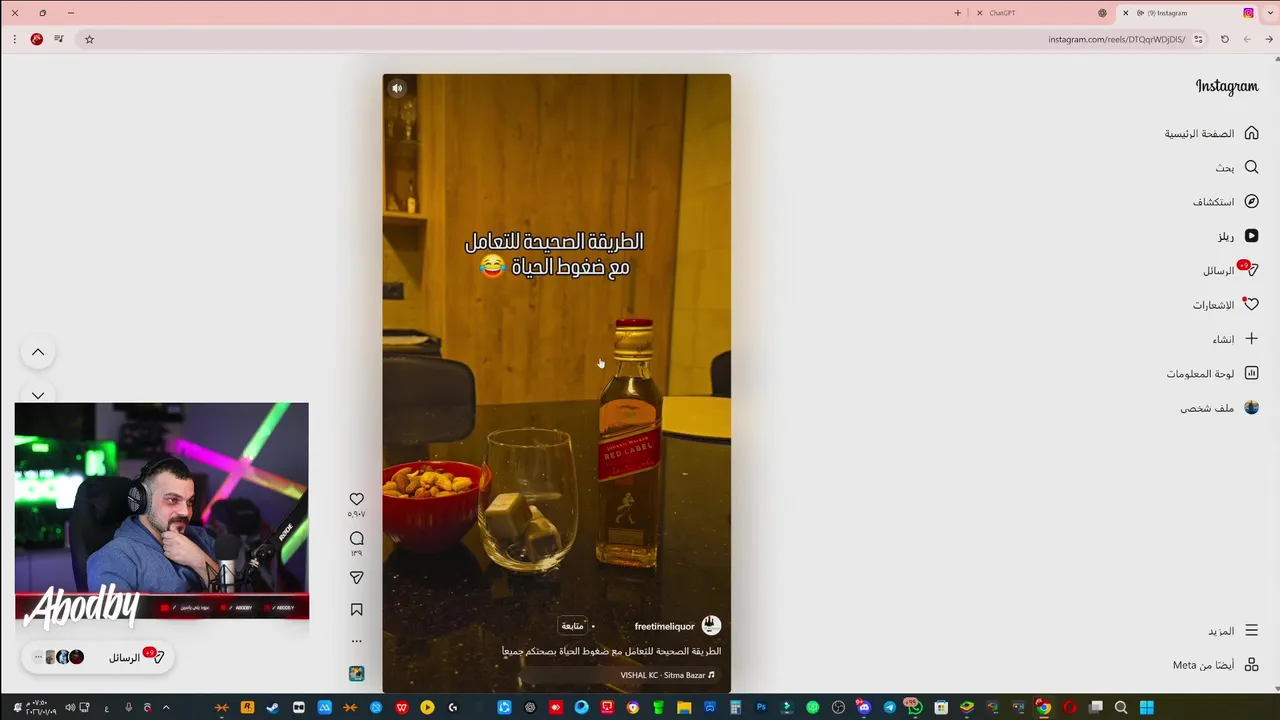1280x720 pixels.
Task: Expand المزيد more menu
Action: [1233, 631]
